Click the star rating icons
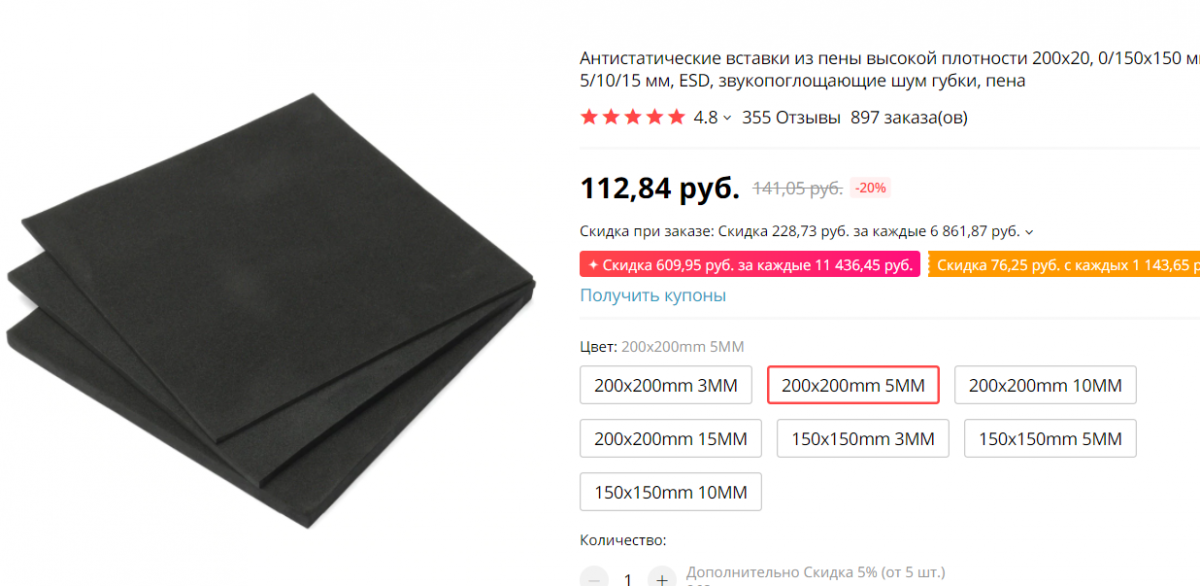Screen dimensions: 1200x586 (633, 117)
